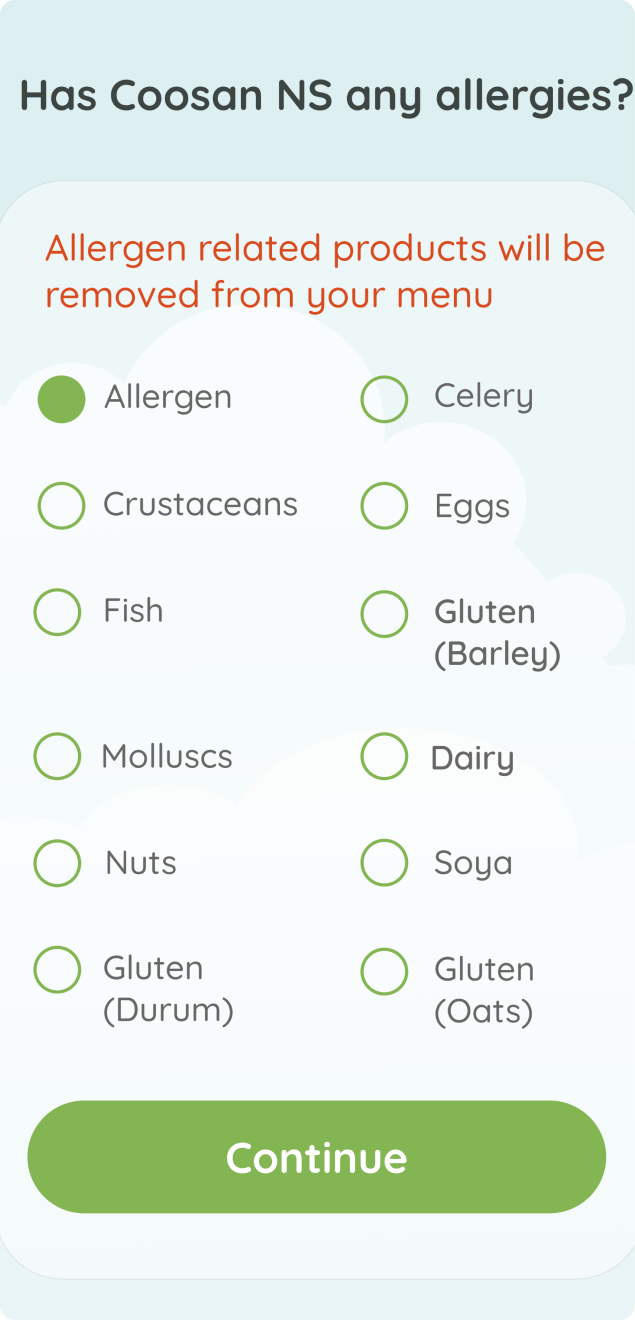Click the Gluten (Barley) label text
635x1320 pixels.
pos(497,633)
